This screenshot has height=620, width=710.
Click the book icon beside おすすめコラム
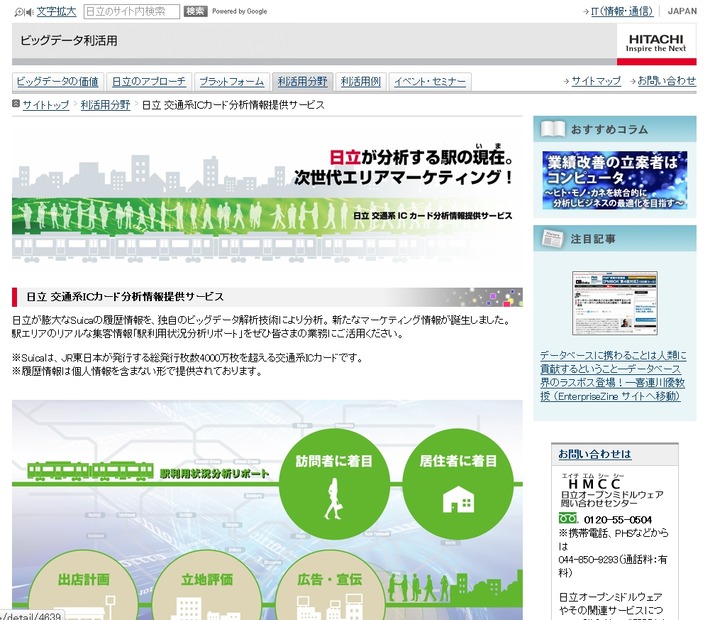point(552,130)
